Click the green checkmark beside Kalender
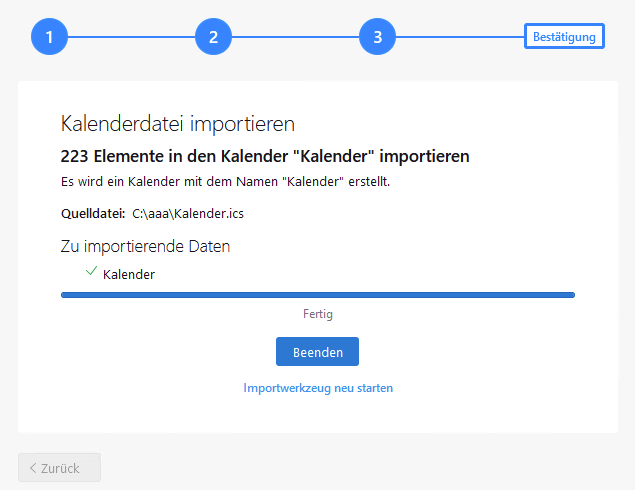 (x=91, y=272)
